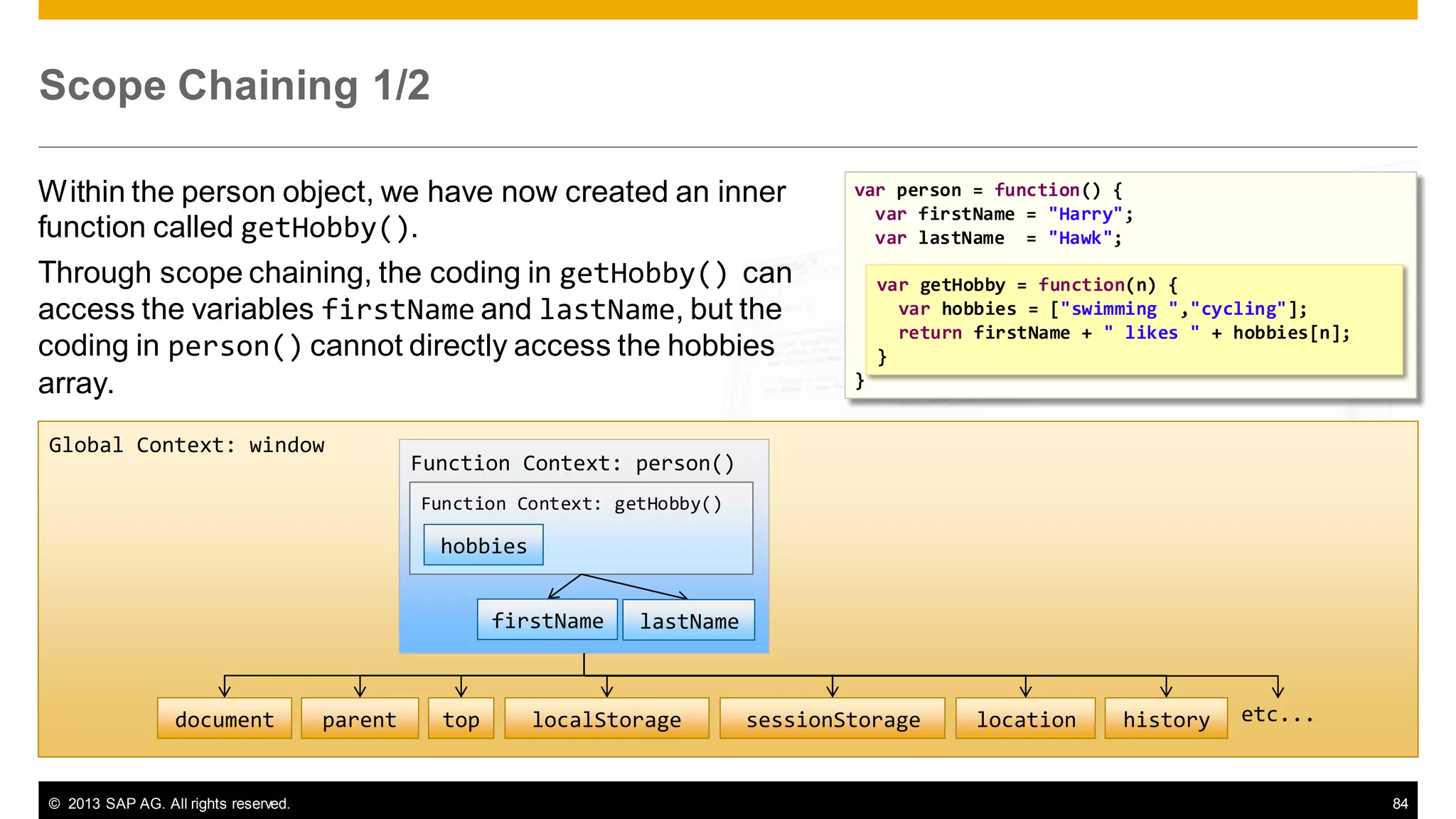The image size is (1456, 819).
Task: Click the code line with "Hawk"
Action: [x=998, y=238]
